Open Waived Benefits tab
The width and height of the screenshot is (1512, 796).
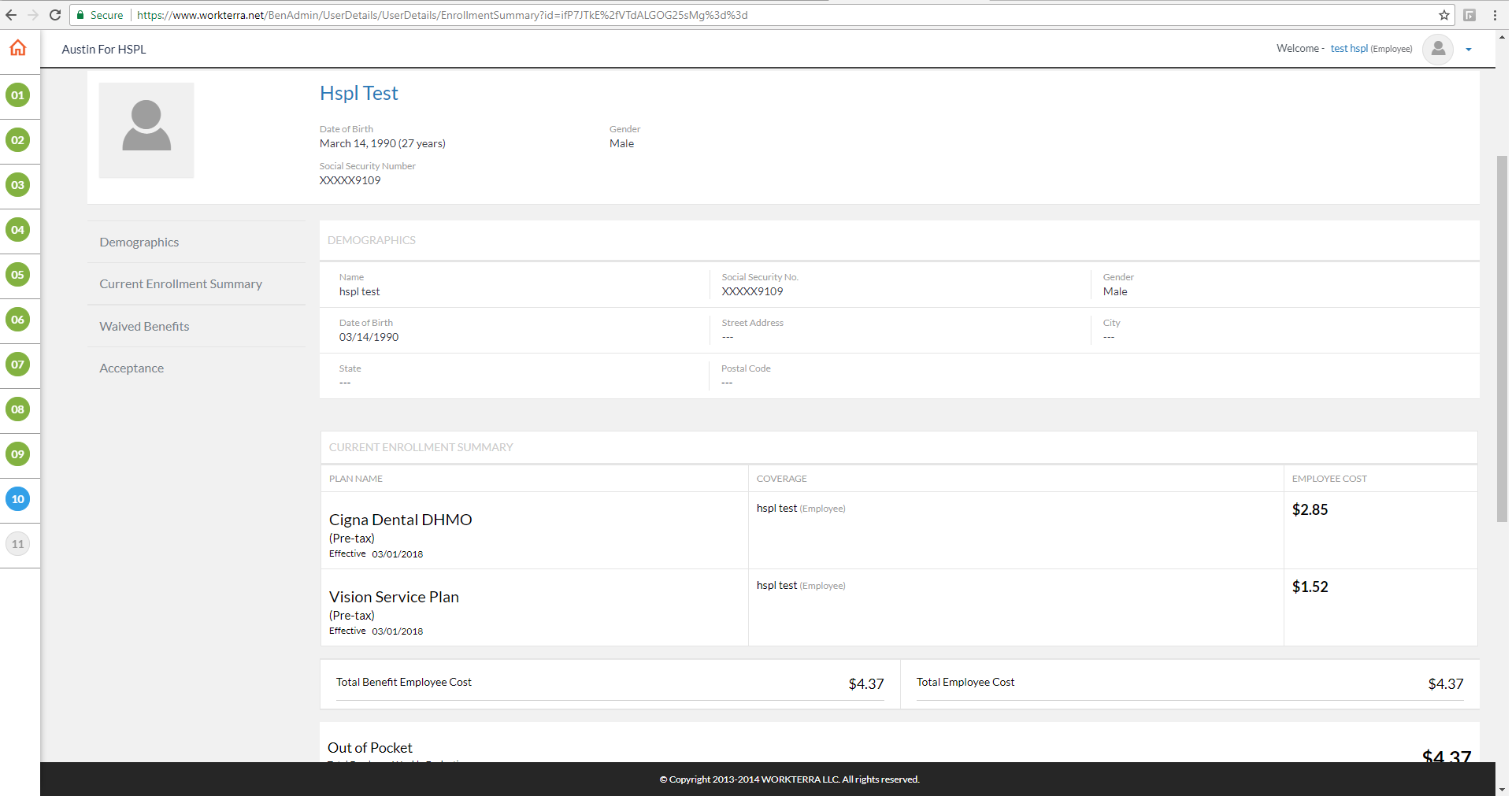point(144,327)
